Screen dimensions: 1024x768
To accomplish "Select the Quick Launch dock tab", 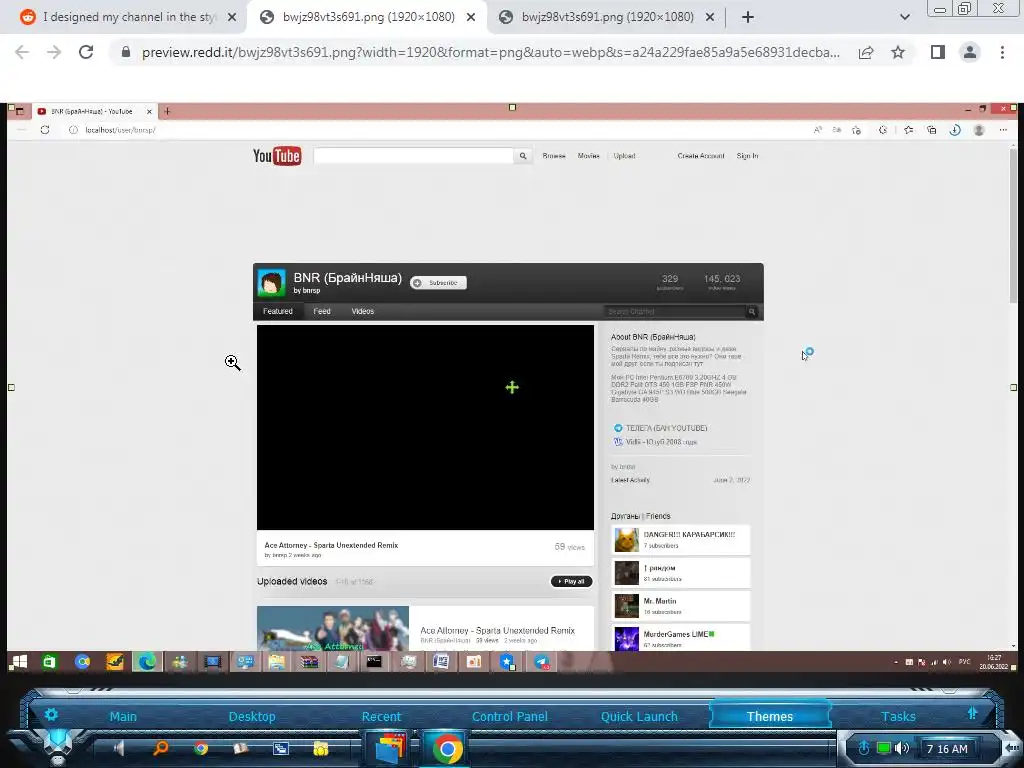I will point(639,716).
